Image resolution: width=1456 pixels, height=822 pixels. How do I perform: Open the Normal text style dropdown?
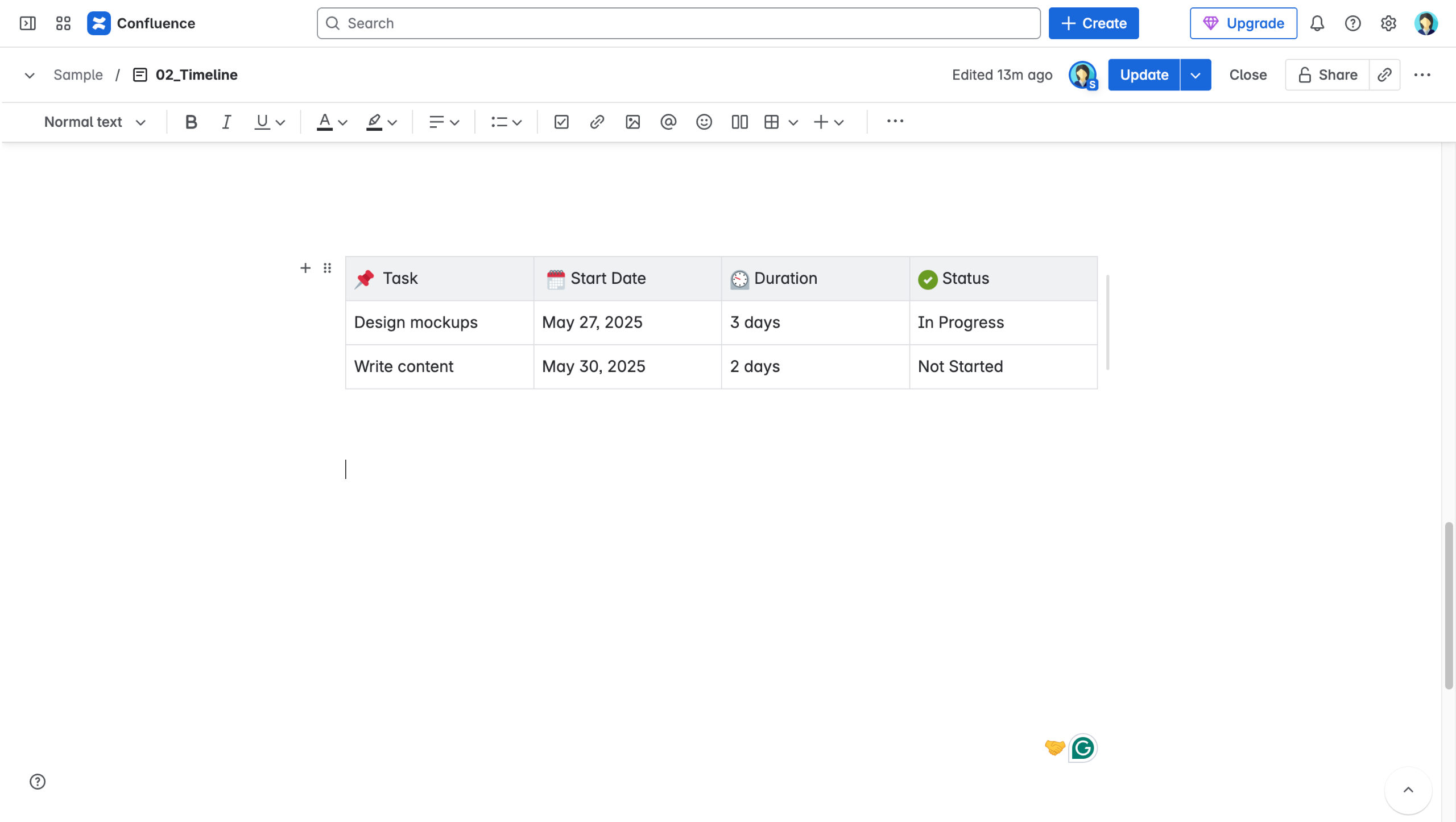tap(95, 122)
